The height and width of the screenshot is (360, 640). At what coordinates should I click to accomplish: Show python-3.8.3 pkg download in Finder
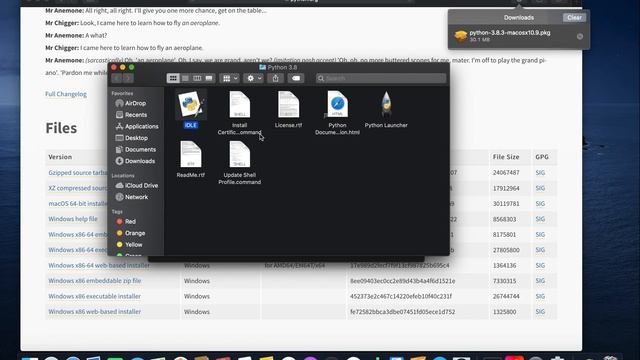(580, 36)
